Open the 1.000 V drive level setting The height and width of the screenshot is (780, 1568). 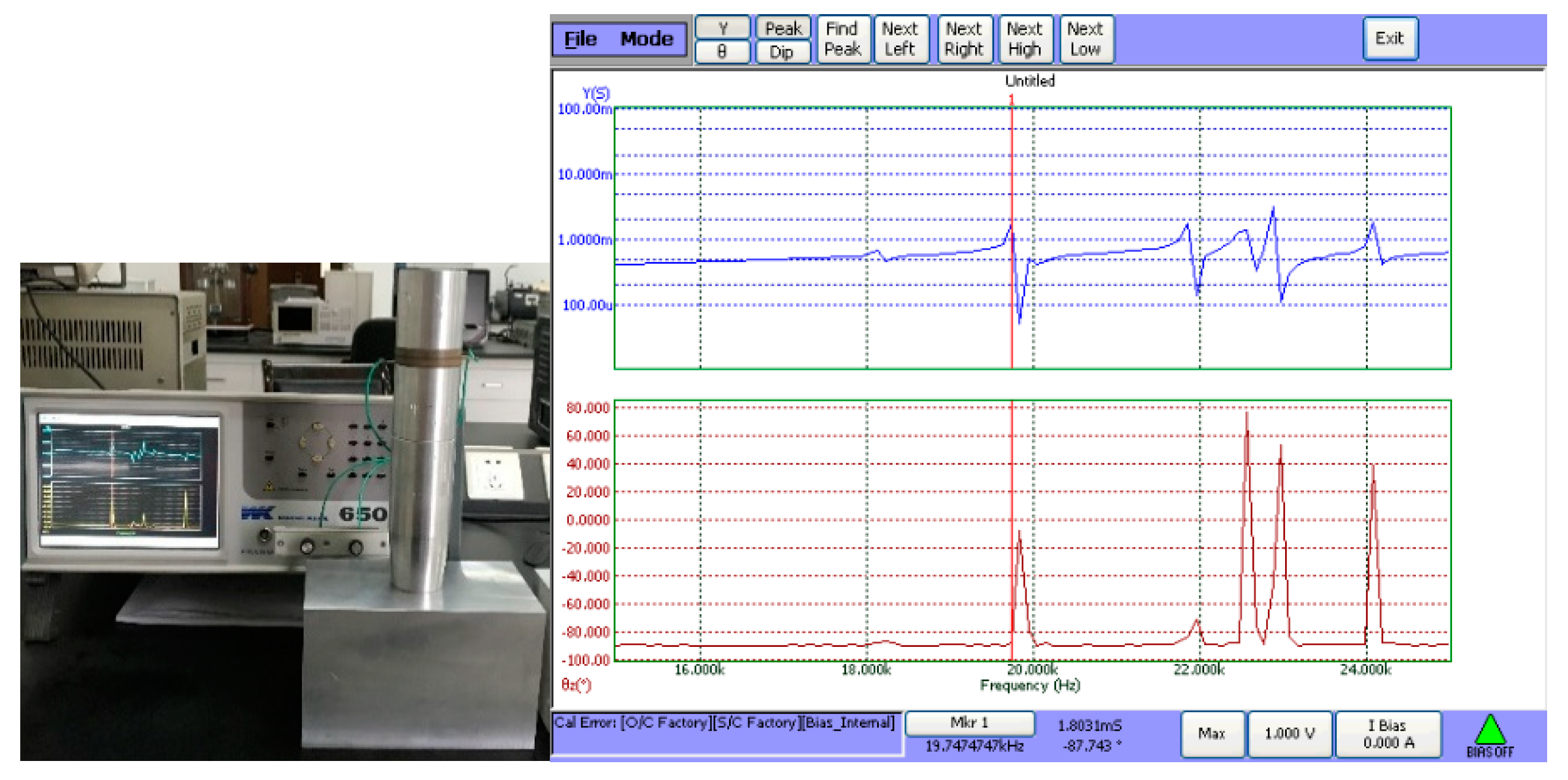(x=1289, y=733)
